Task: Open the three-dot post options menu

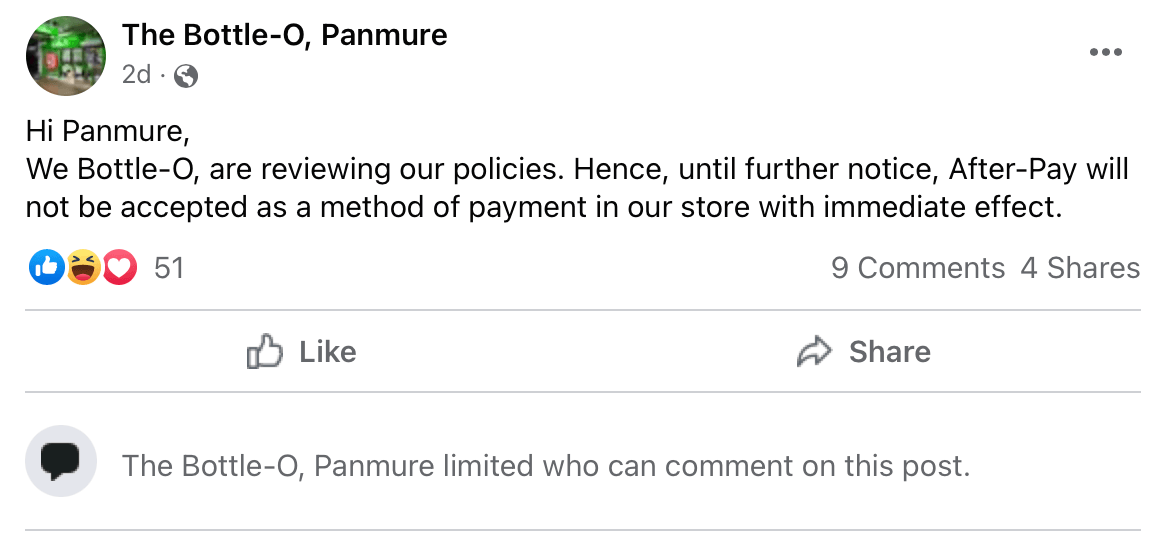Action: [1105, 53]
